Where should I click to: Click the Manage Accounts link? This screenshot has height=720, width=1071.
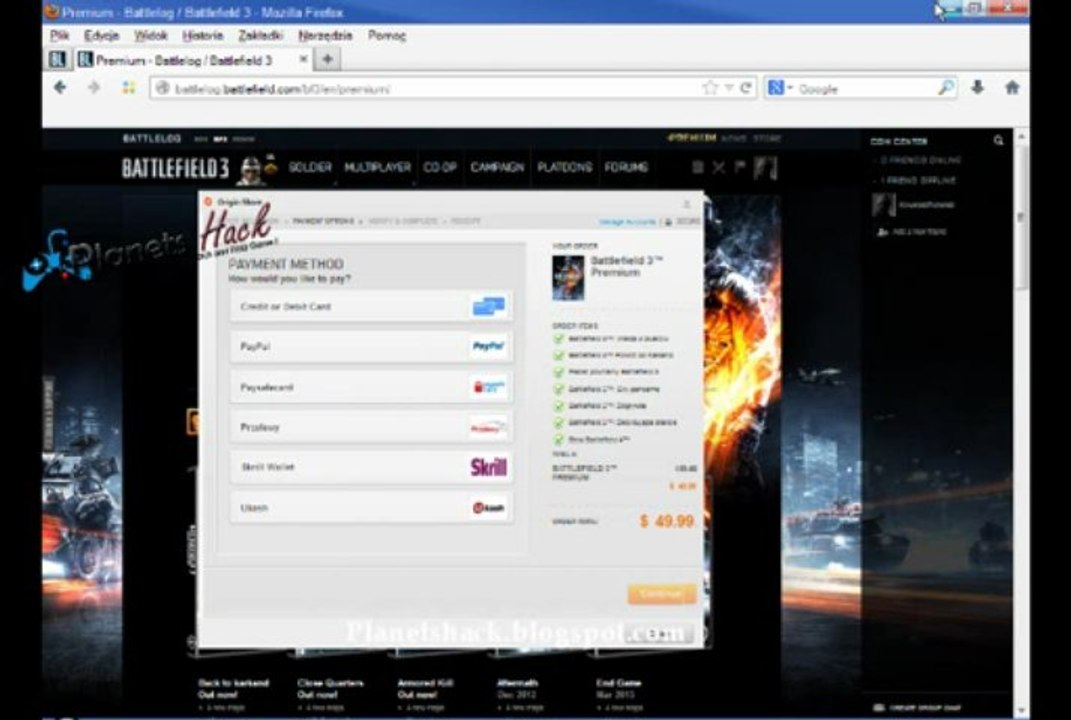click(627, 221)
